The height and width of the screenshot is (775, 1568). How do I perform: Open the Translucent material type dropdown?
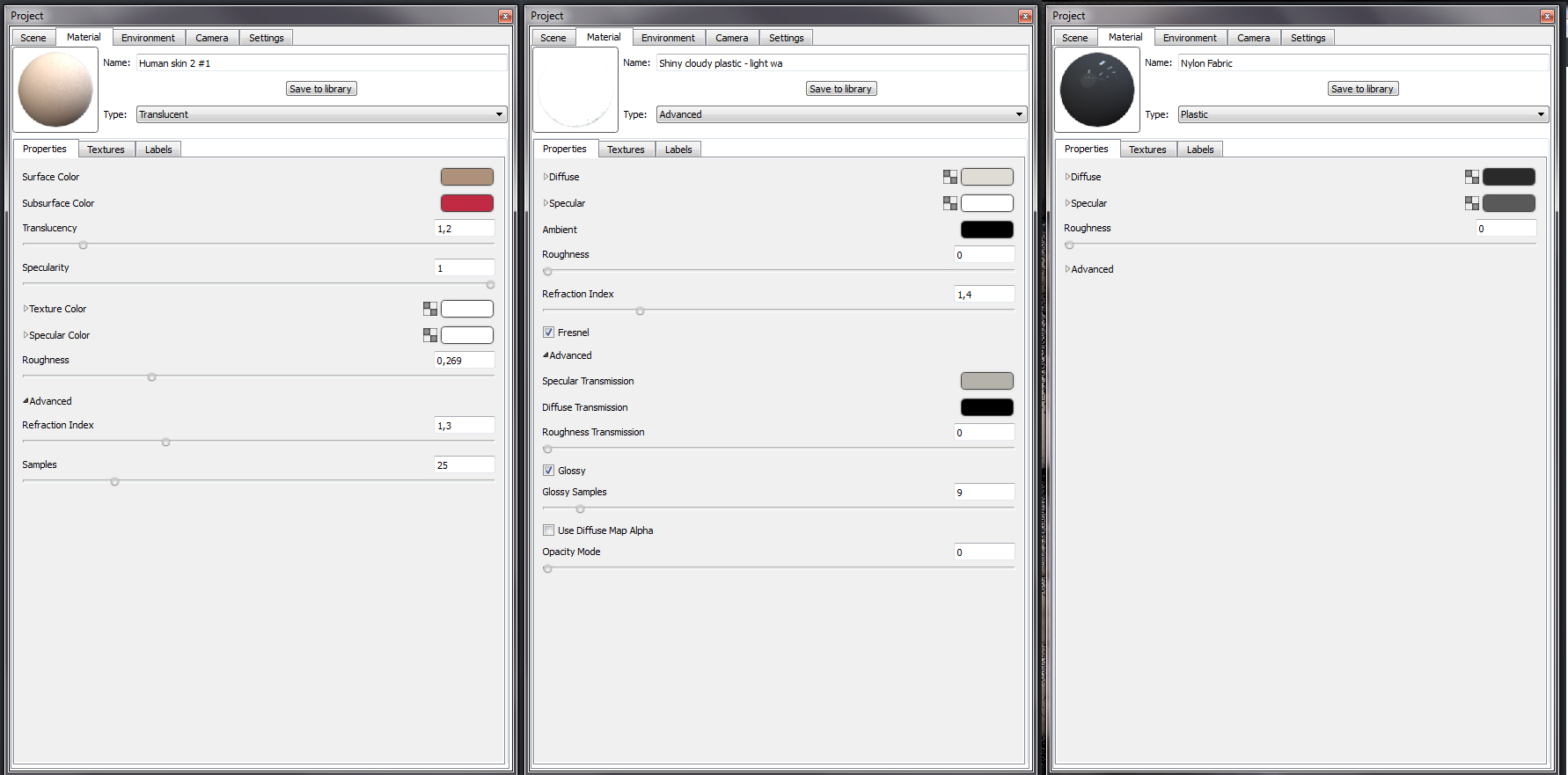(x=321, y=114)
